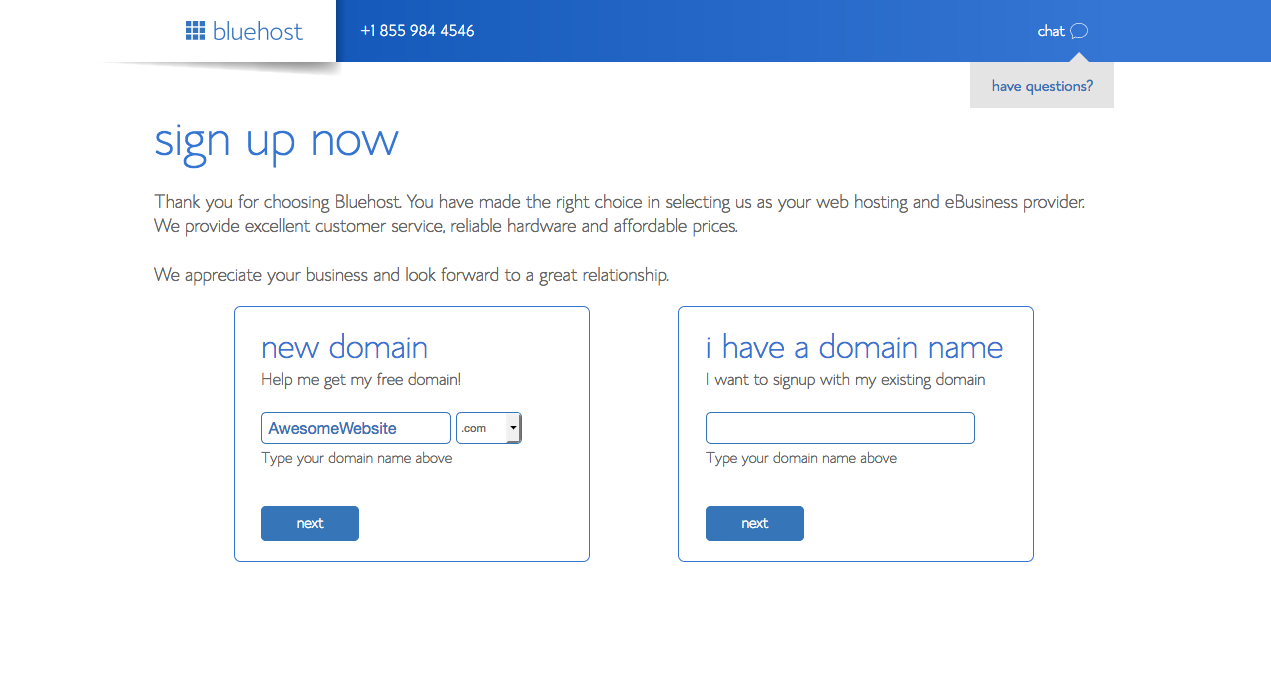1271x683 pixels.
Task: Click 'Type your domain name above' under new domain
Action: point(357,458)
